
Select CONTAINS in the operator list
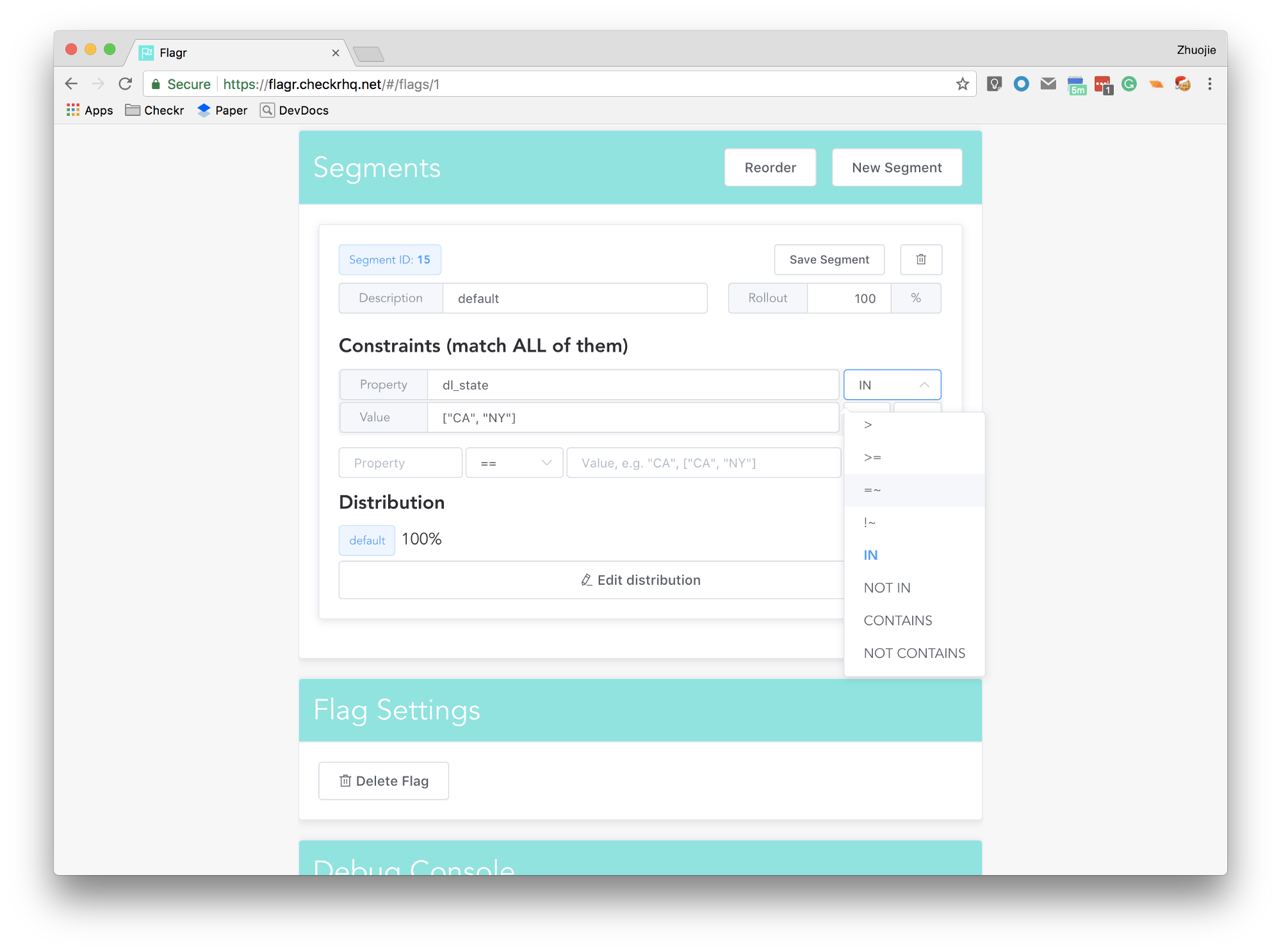point(897,620)
